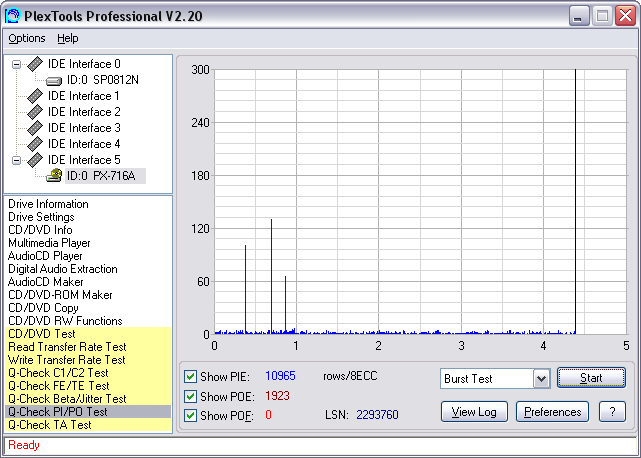641x458 pixels.
Task: Open CD/DVD Info function
Action: click(x=40, y=230)
